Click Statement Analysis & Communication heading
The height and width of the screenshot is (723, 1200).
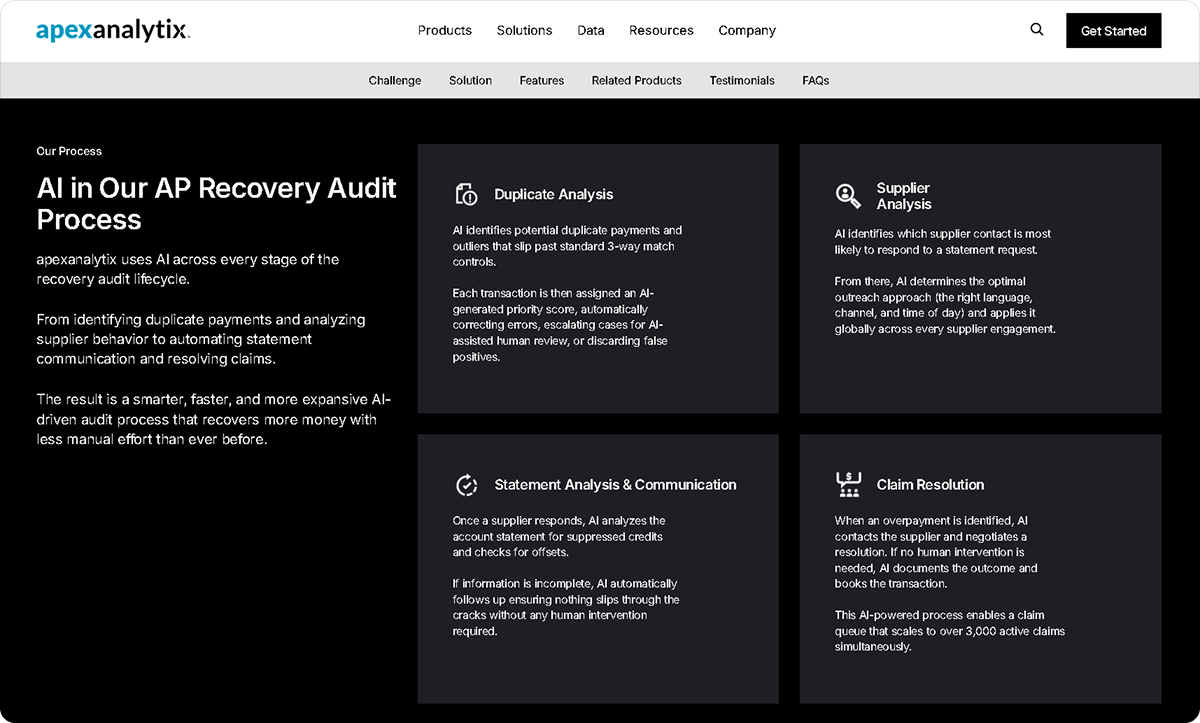(x=616, y=485)
